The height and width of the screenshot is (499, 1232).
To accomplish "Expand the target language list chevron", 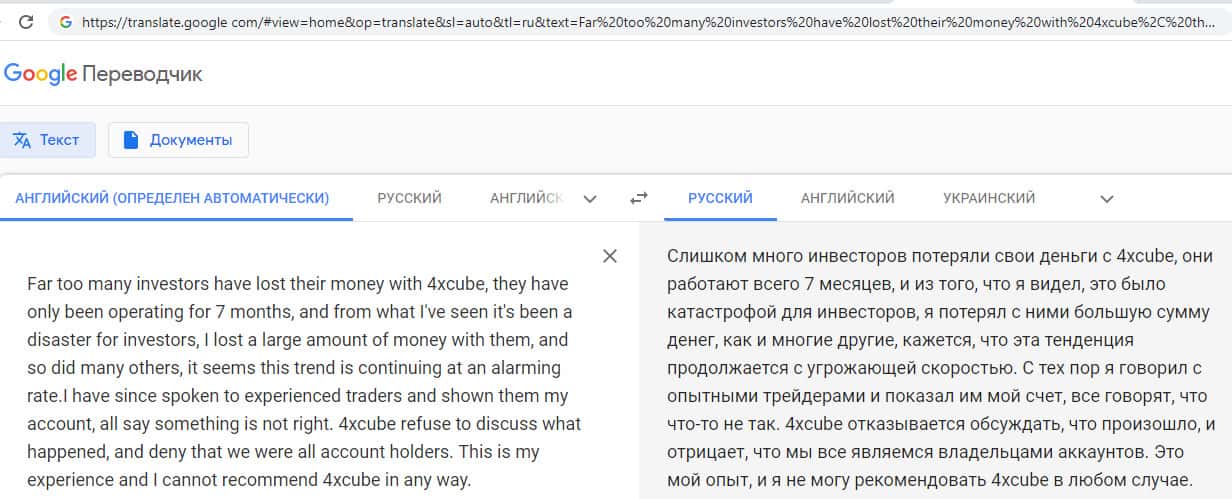I will (x=1106, y=199).
